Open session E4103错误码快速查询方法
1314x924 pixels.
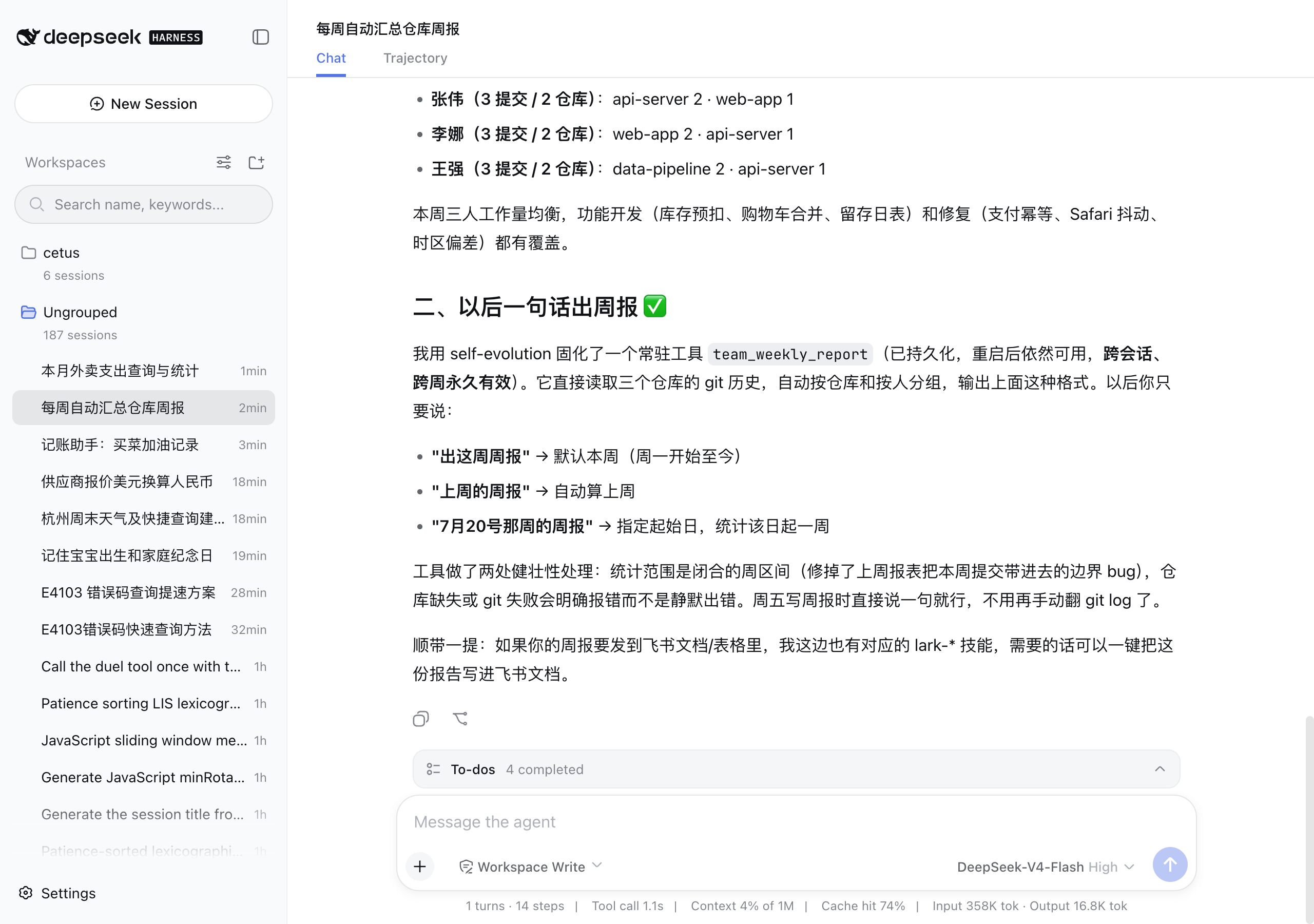point(143,629)
